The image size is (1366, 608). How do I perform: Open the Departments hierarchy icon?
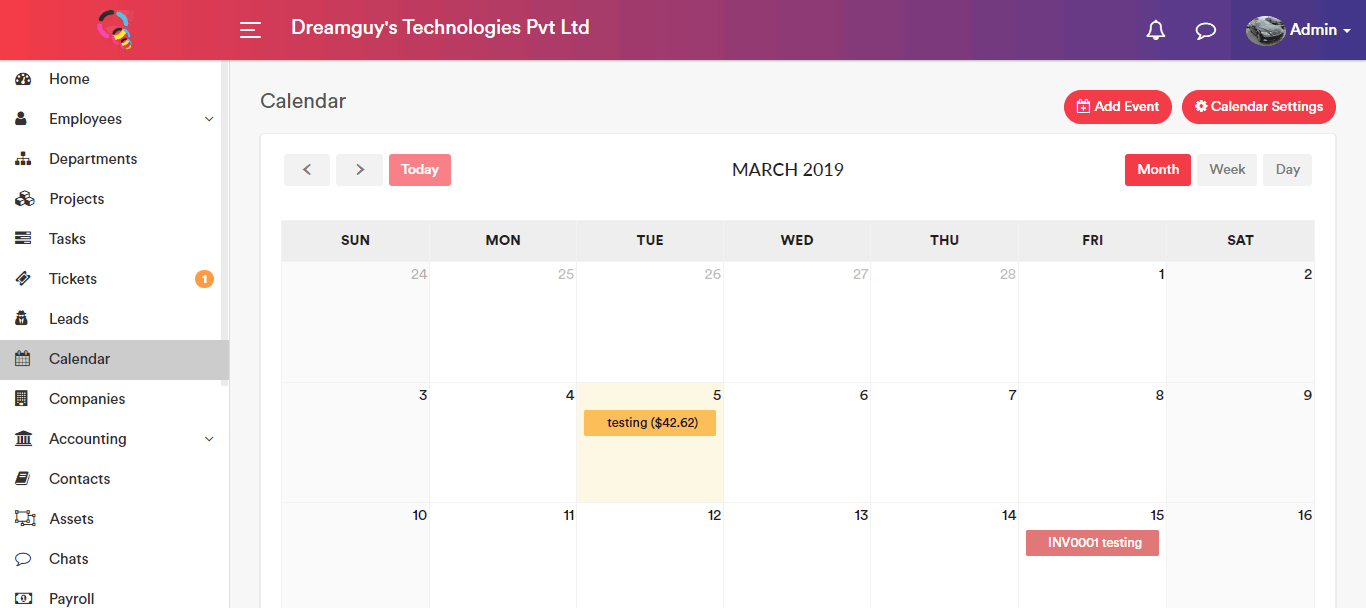coord(23,159)
